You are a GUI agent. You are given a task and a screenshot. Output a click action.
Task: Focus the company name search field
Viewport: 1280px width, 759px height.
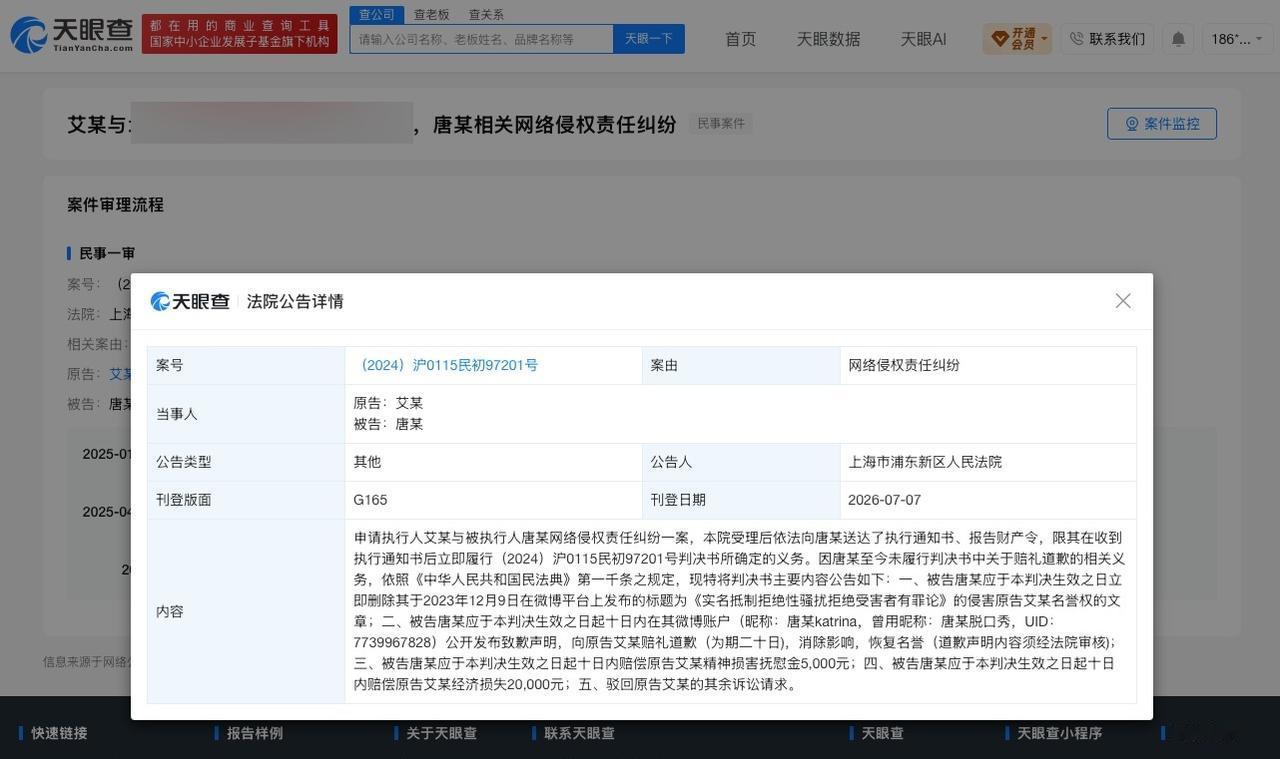(481, 39)
